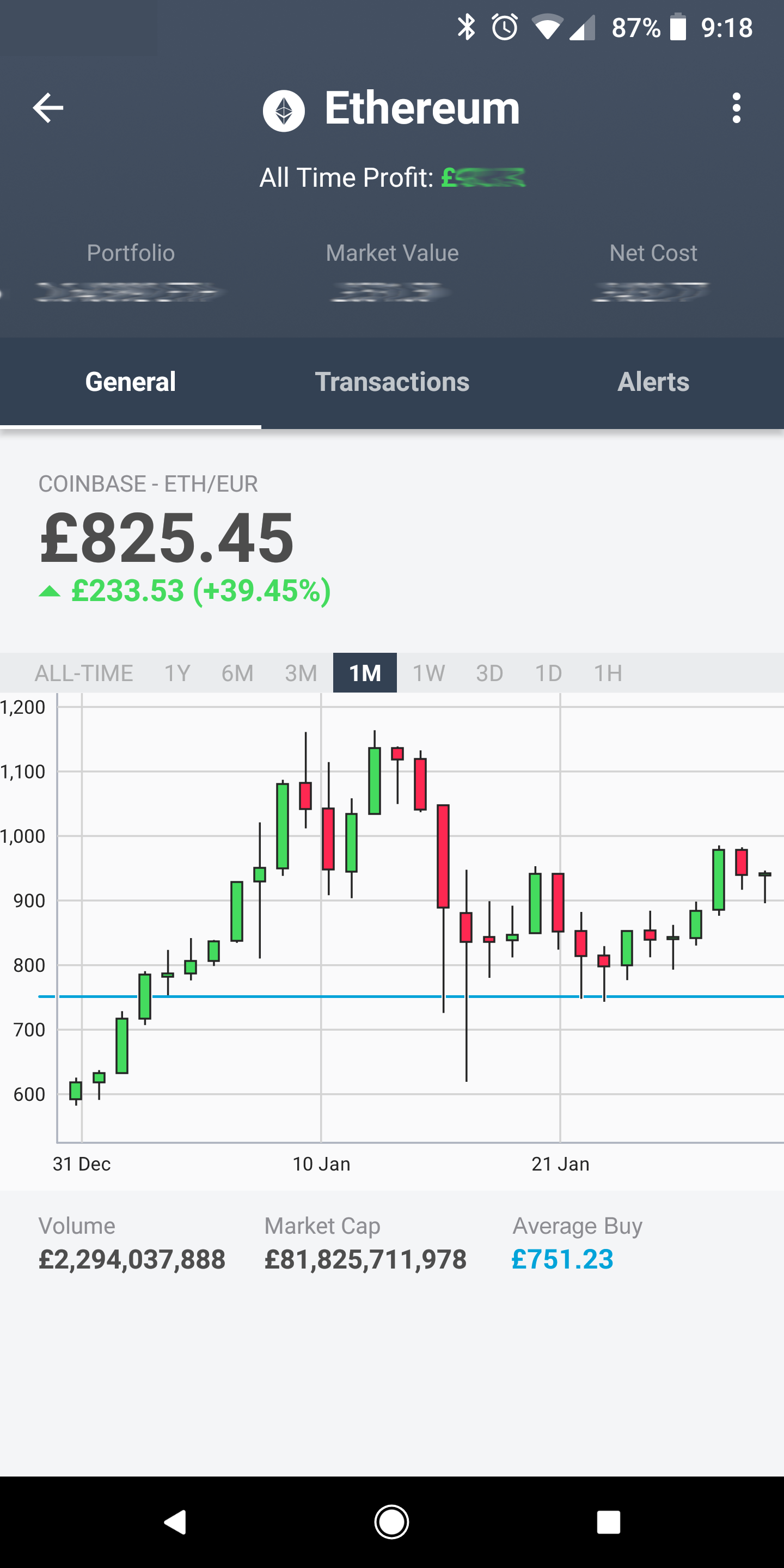Tap the Ethereum coin logo

pos(284,110)
